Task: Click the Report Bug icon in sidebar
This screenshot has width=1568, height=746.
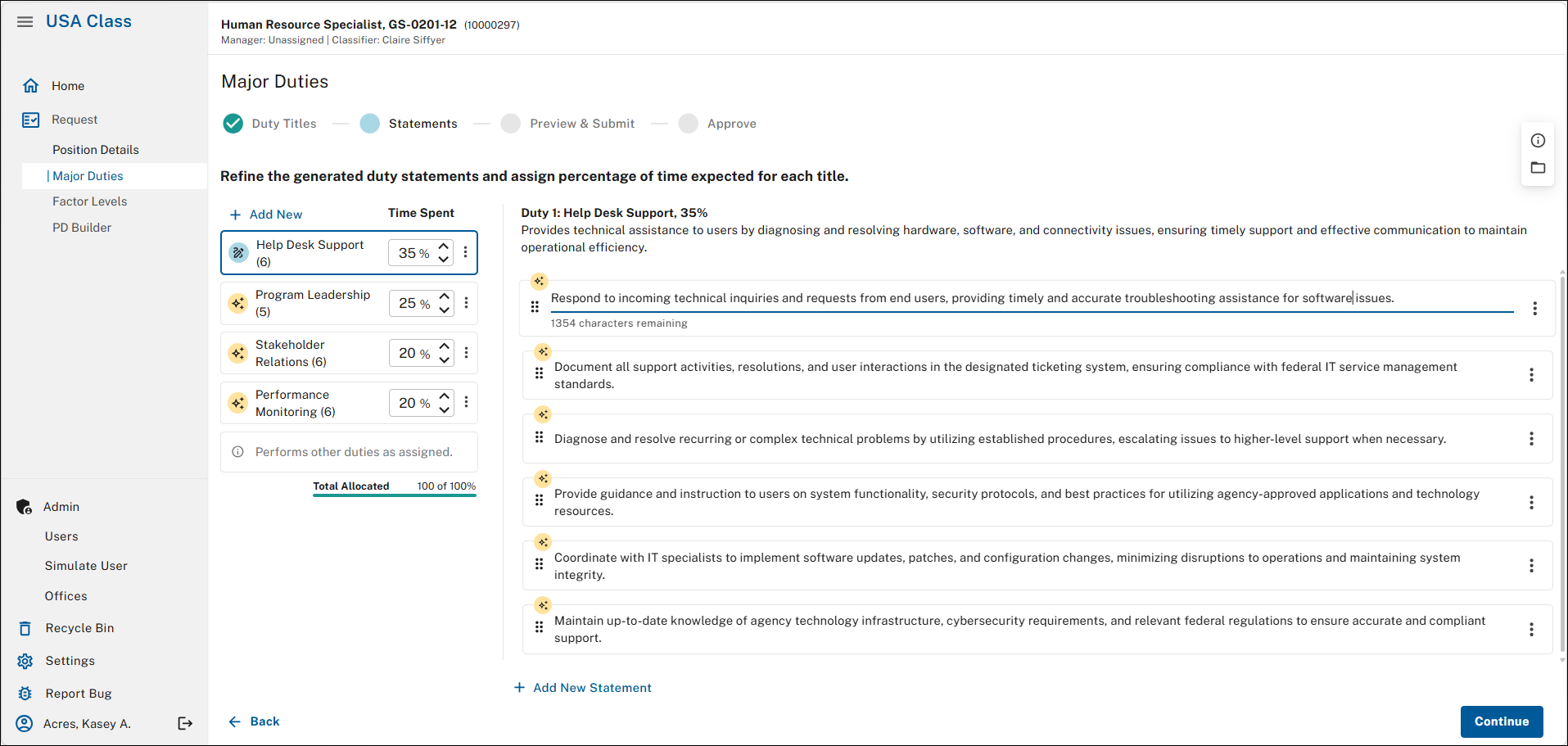Action: coord(25,694)
